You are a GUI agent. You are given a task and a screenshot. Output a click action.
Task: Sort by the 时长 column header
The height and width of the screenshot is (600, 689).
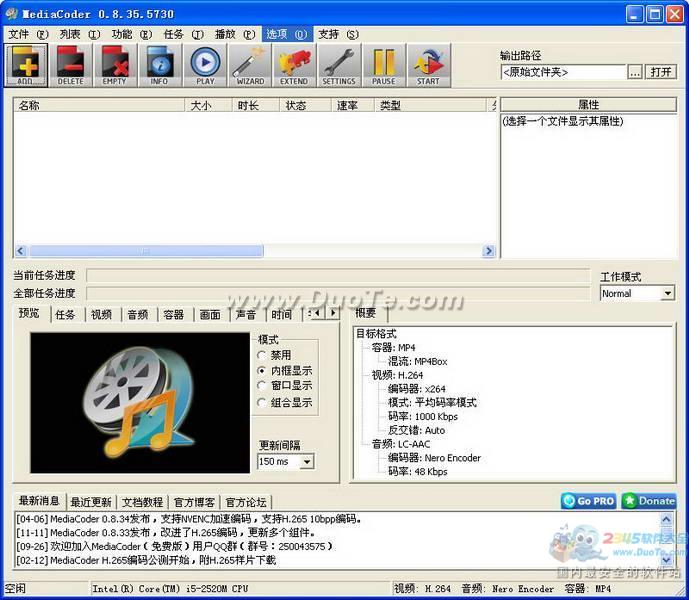(256, 105)
